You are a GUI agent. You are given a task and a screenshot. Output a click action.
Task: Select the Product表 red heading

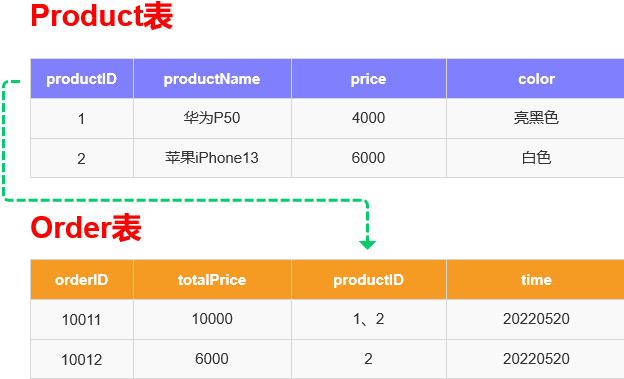(102, 16)
